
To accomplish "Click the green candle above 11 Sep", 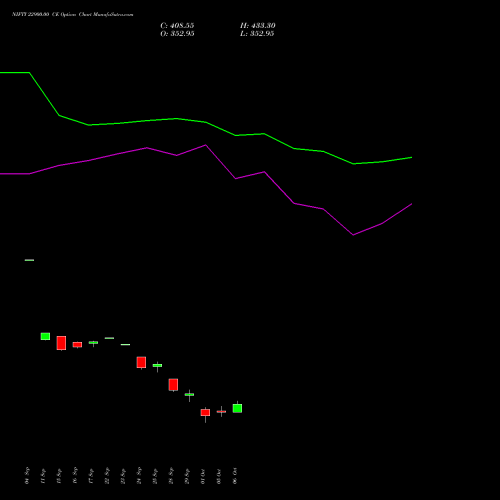I will [x=45, y=336].
